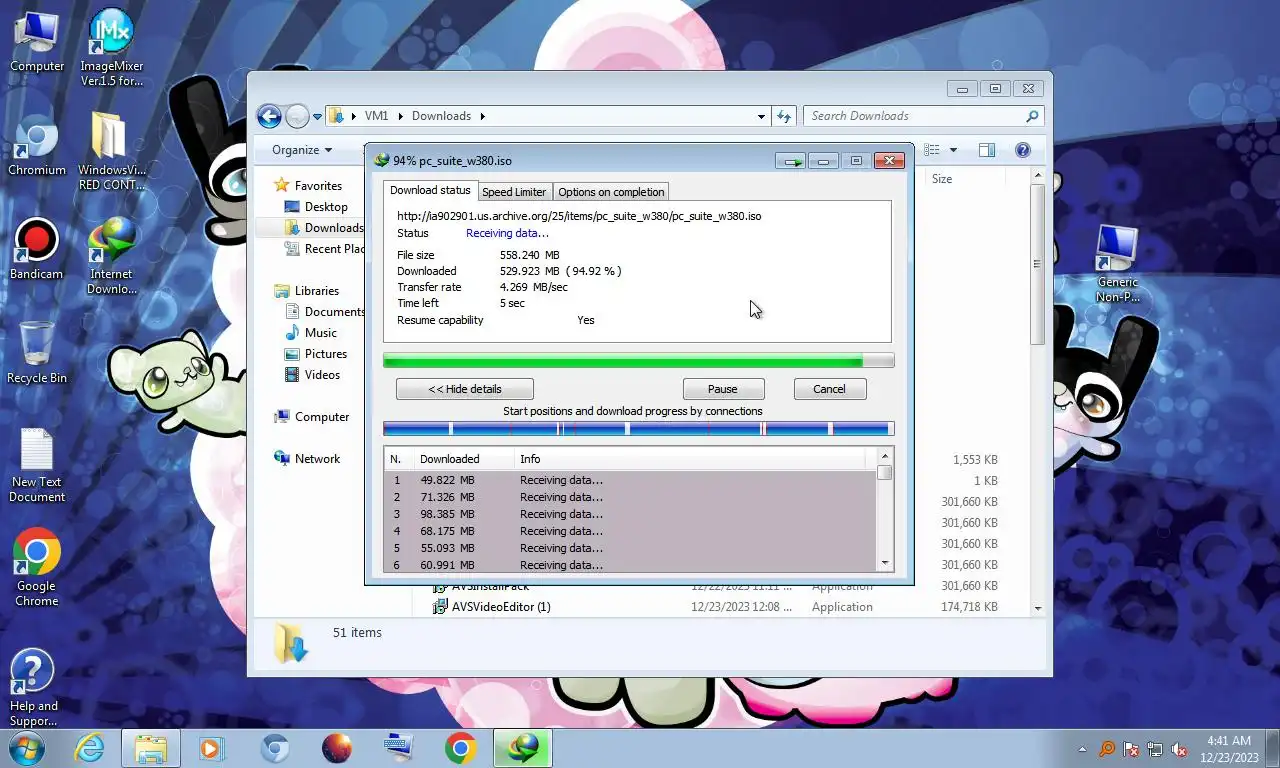Viewport: 1280px width, 768px height.
Task: Switch to Windows Explorer in the taskbar
Action: point(151,748)
